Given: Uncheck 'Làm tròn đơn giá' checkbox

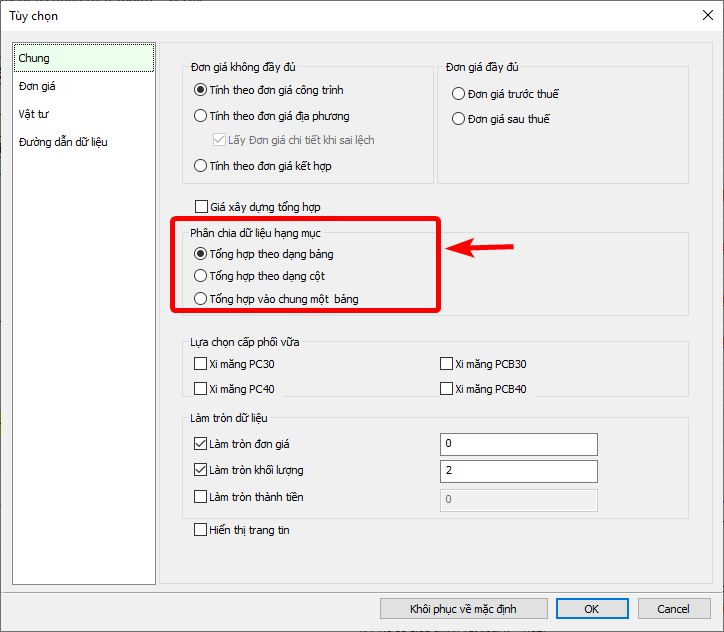Looking at the screenshot, I should (200, 444).
